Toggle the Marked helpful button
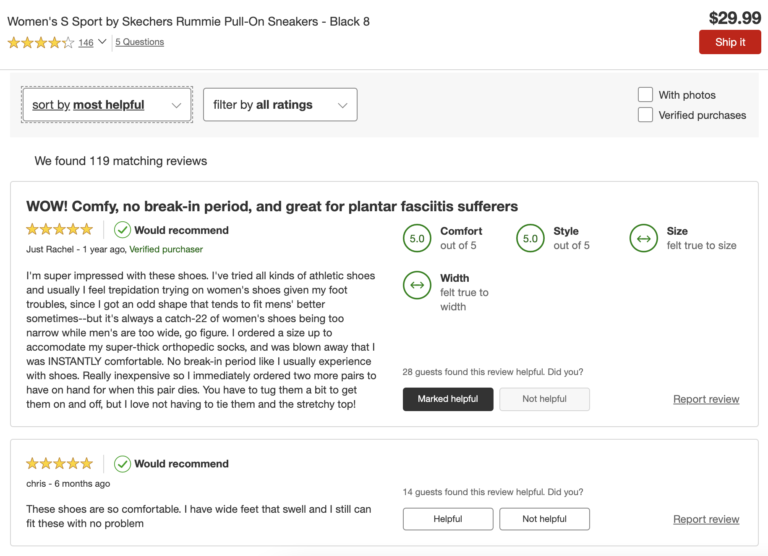The width and height of the screenshot is (768, 556). click(x=447, y=399)
